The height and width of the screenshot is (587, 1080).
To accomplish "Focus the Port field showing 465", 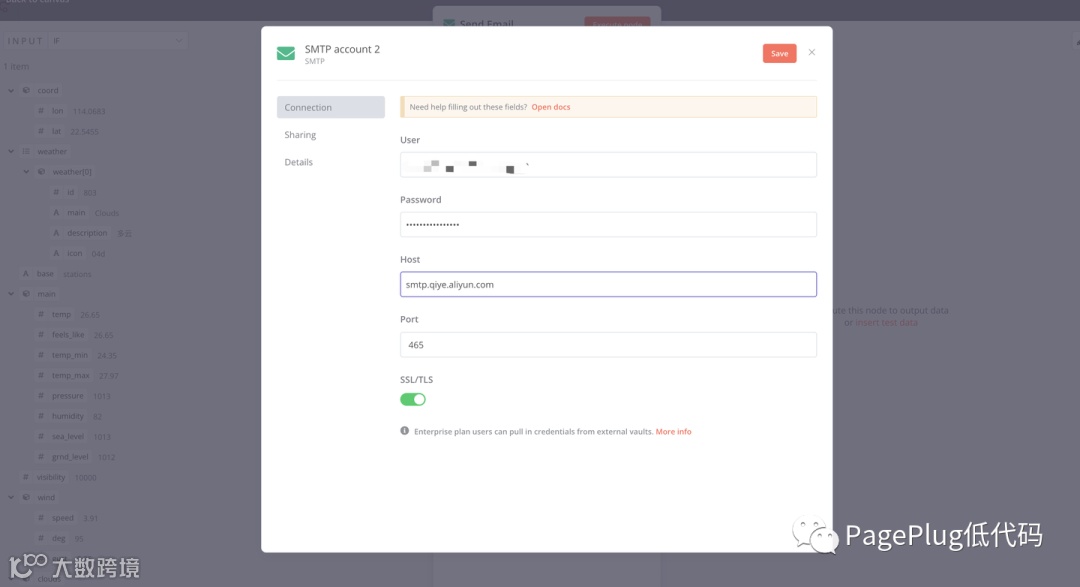I will tap(608, 344).
